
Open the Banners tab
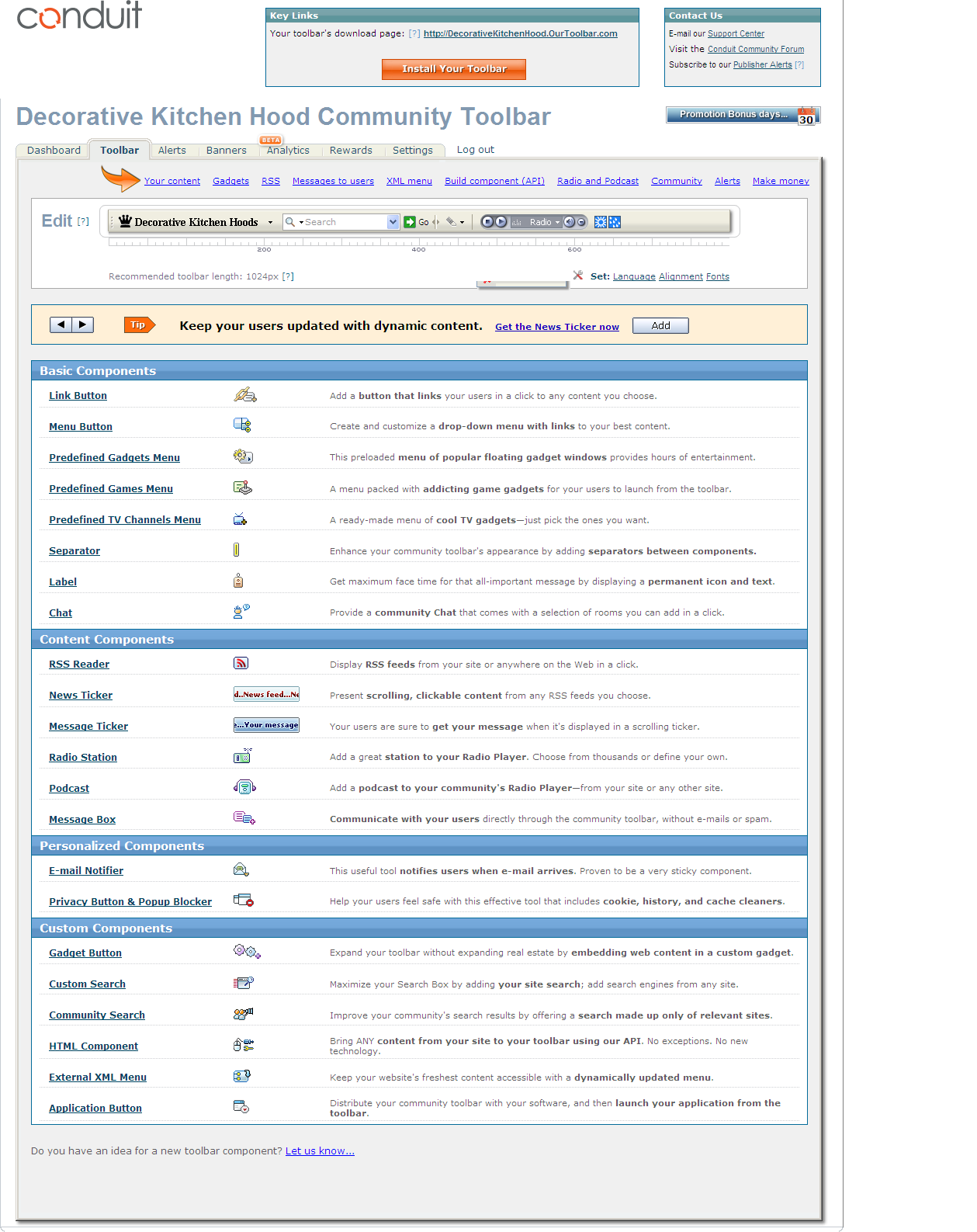tap(227, 151)
